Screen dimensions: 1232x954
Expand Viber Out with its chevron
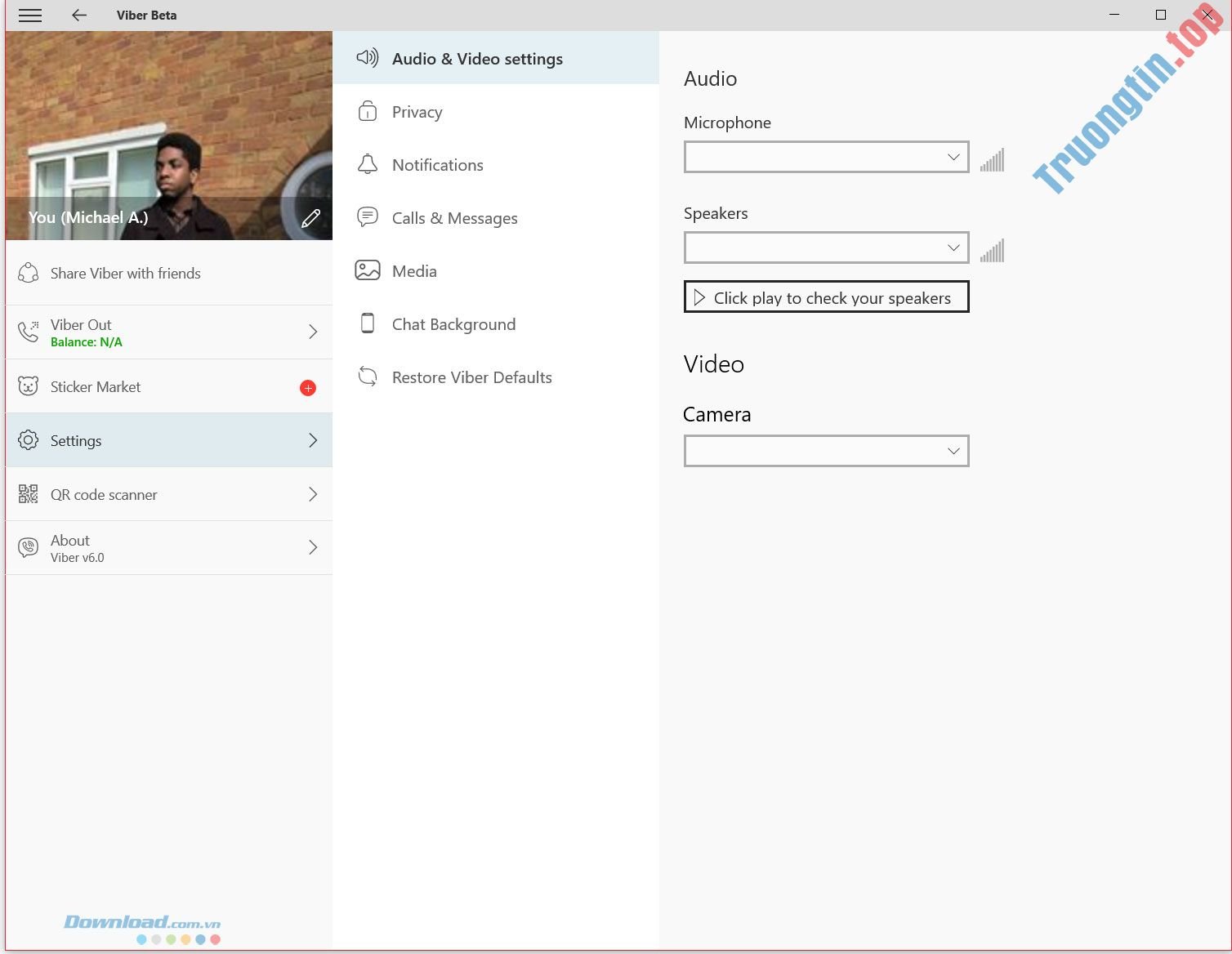(313, 332)
